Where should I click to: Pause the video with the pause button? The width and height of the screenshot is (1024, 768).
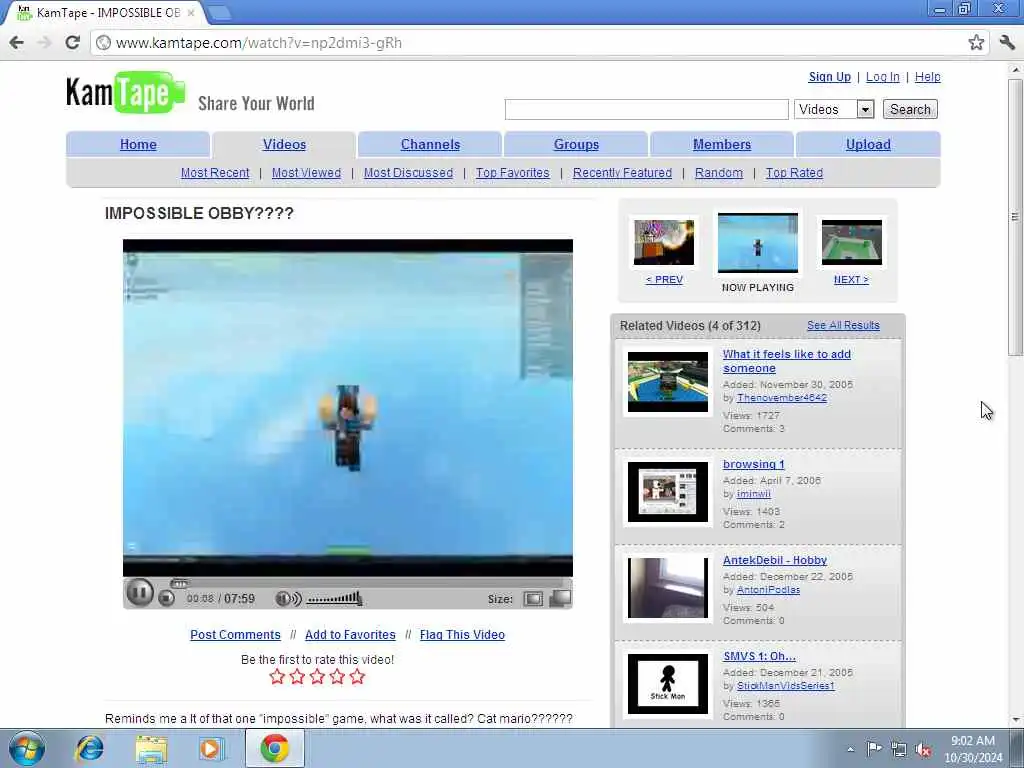139,593
